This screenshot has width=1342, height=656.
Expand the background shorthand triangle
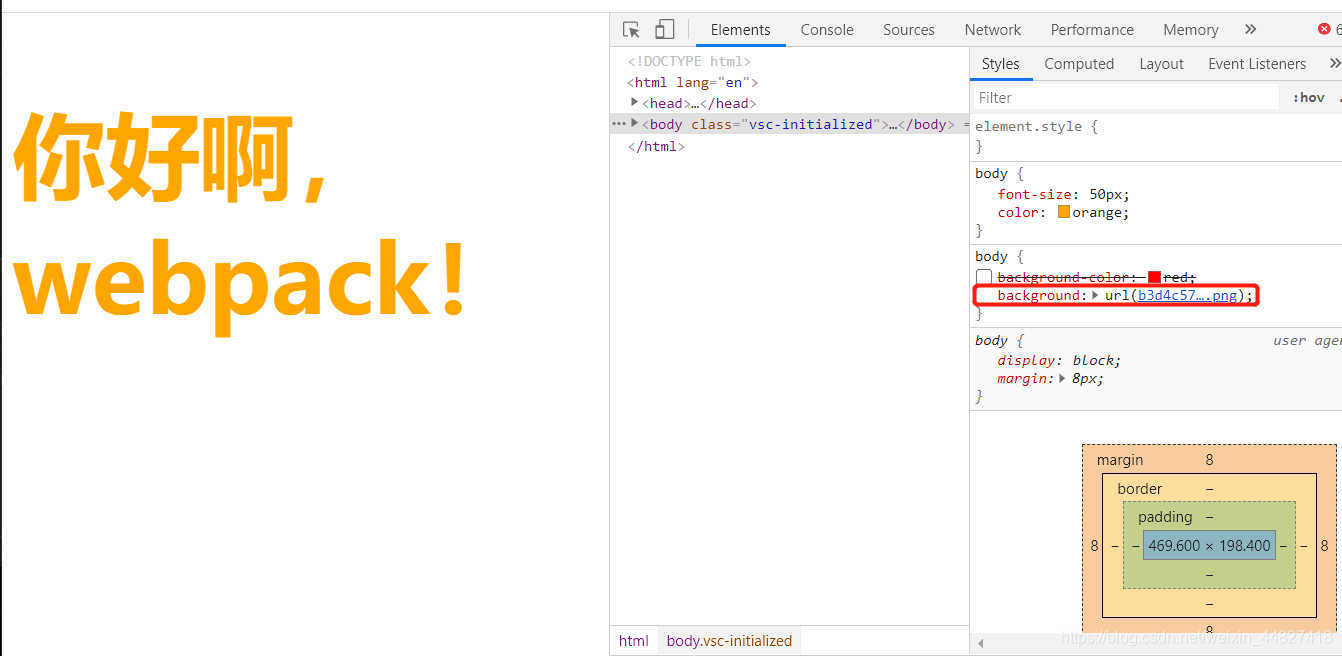pos(1095,295)
